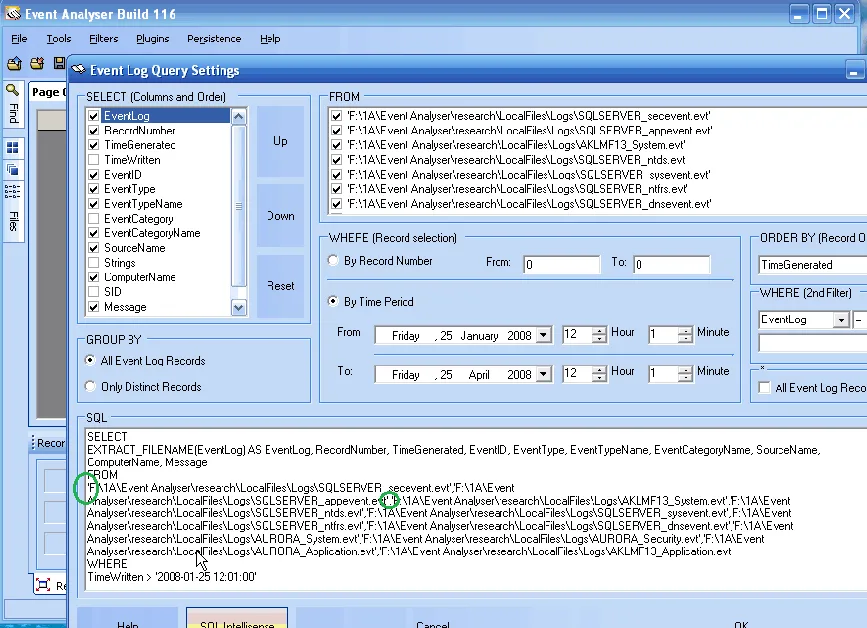
Task: Click the grid view sidebar icon
Action: pos(12,148)
